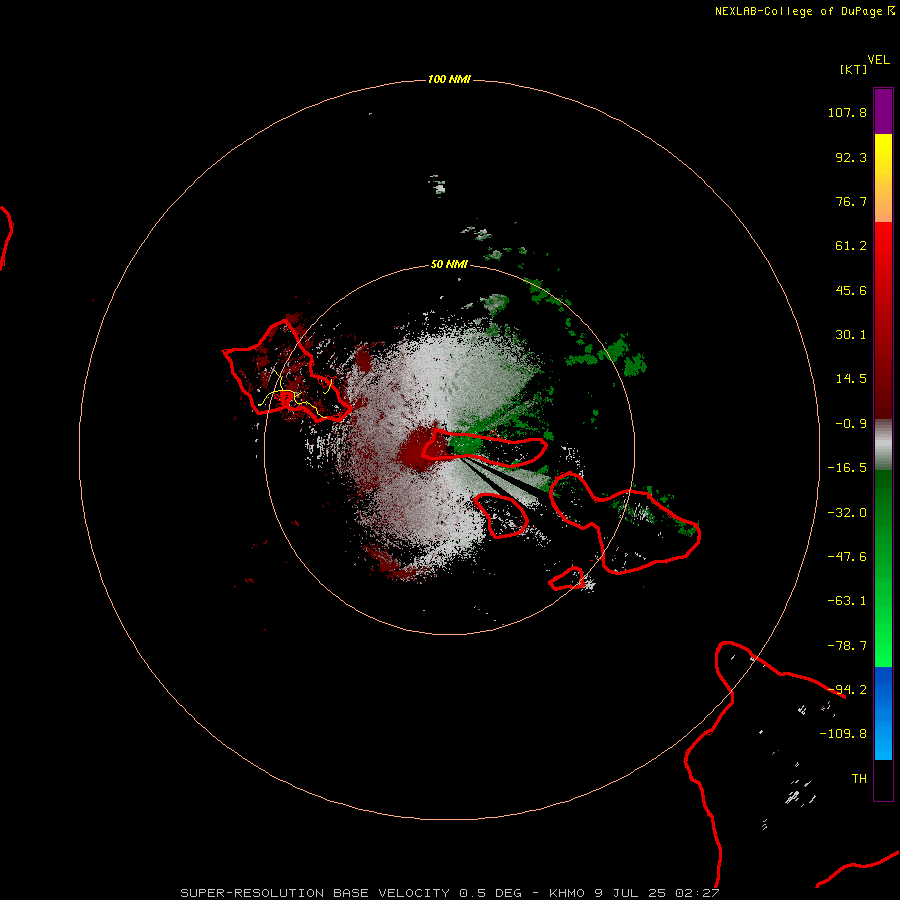Viewport: 900px width, 900px height.
Task: Click the 61.2 legend value
Action: pyautogui.click(x=851, y=246)
